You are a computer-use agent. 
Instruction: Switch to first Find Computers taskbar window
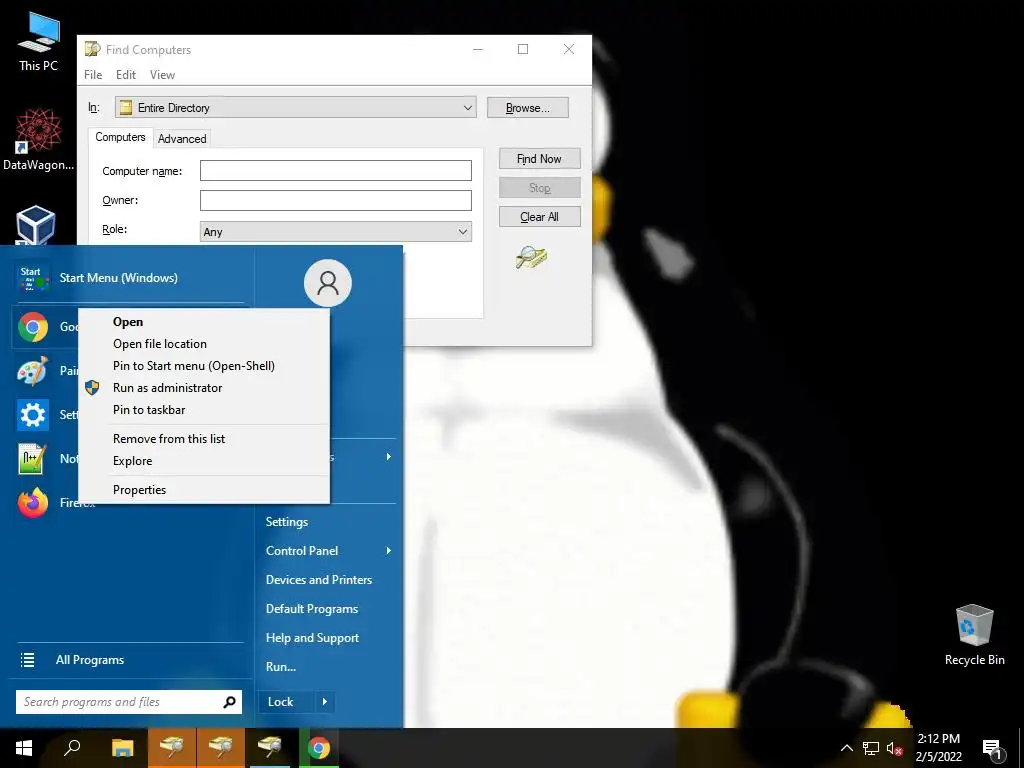pyautogui.click(x=172, y=748)
